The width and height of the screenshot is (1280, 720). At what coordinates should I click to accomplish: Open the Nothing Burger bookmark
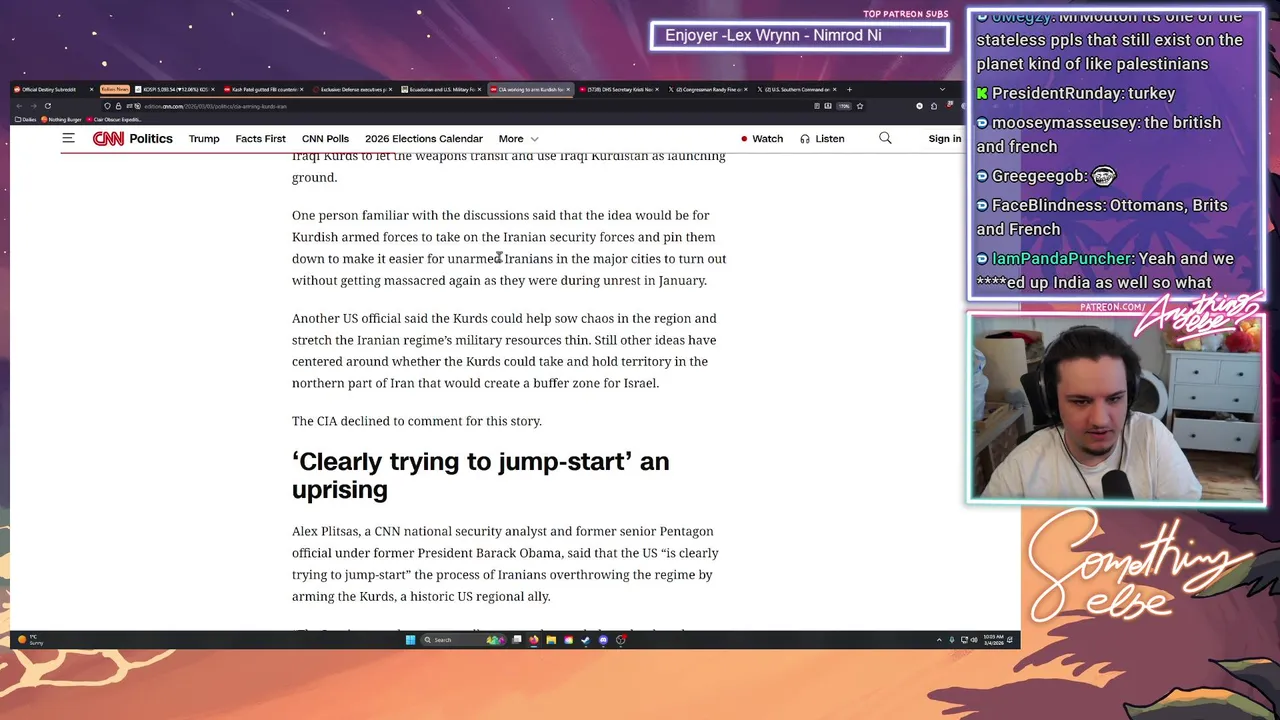(61, 120)
